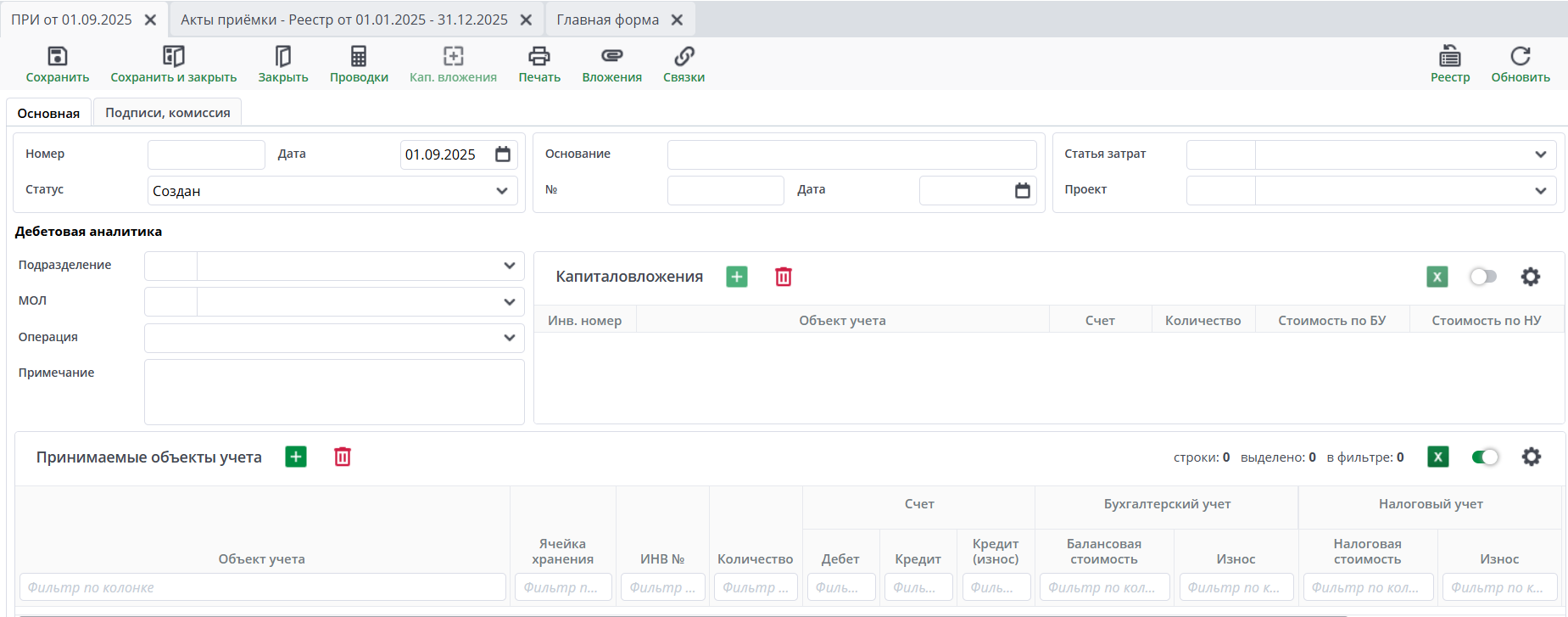Open Вложения paperclip attachments icon
The height and width of the screenshot is (617, 1568).
click(611, 57)
